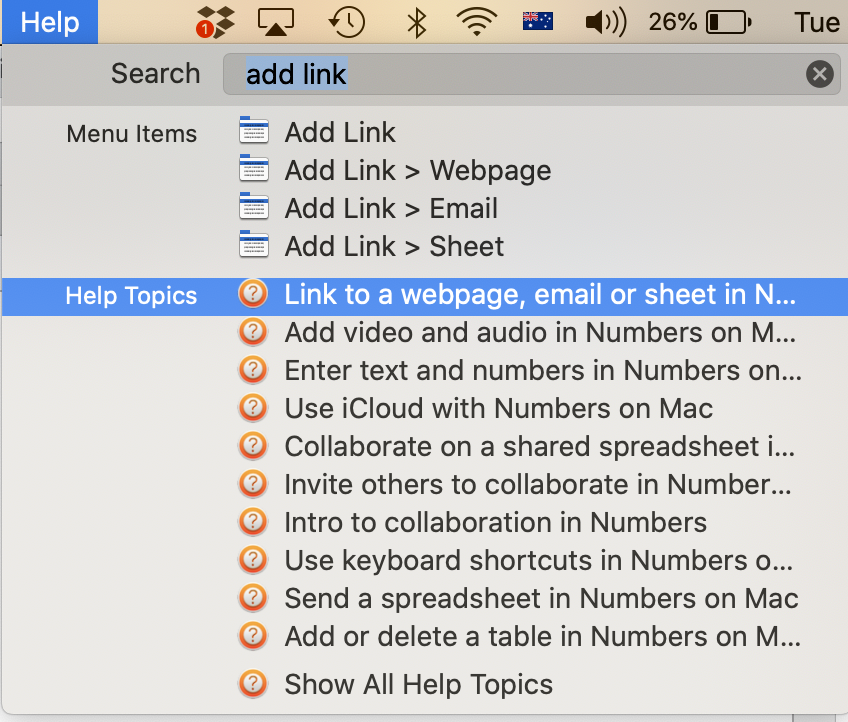
Task: Click the Help menu title
Action: [x=50, y=21]
